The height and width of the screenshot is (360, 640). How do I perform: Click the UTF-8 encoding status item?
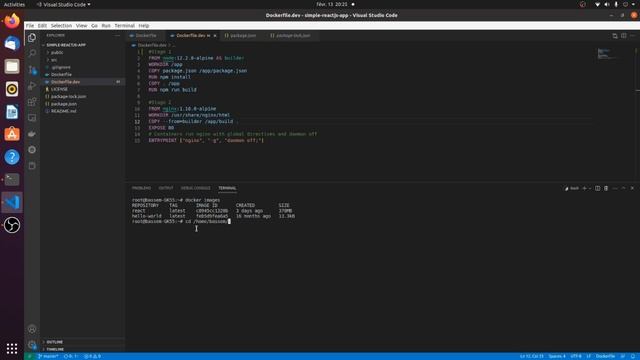pos(576,356)
